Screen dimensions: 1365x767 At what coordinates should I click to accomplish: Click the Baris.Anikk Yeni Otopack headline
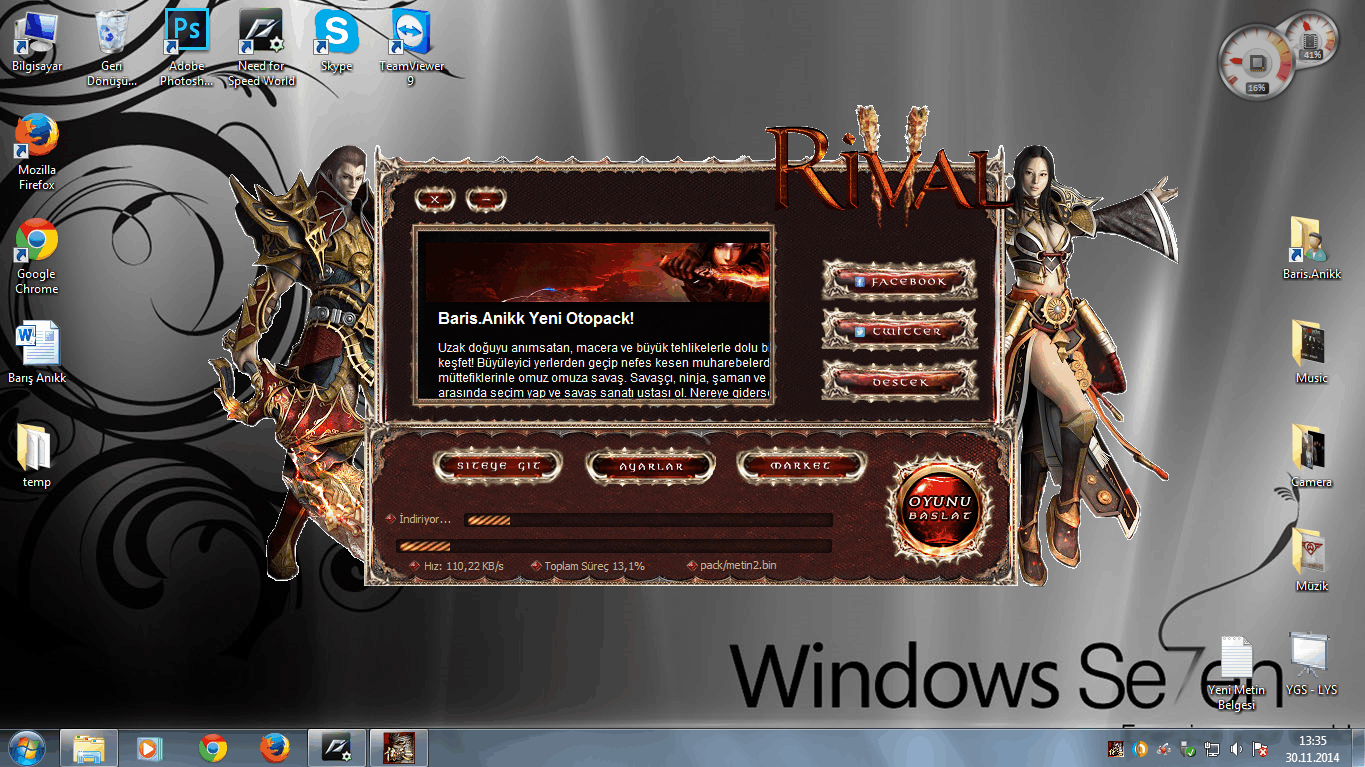(x=536, y=318)
